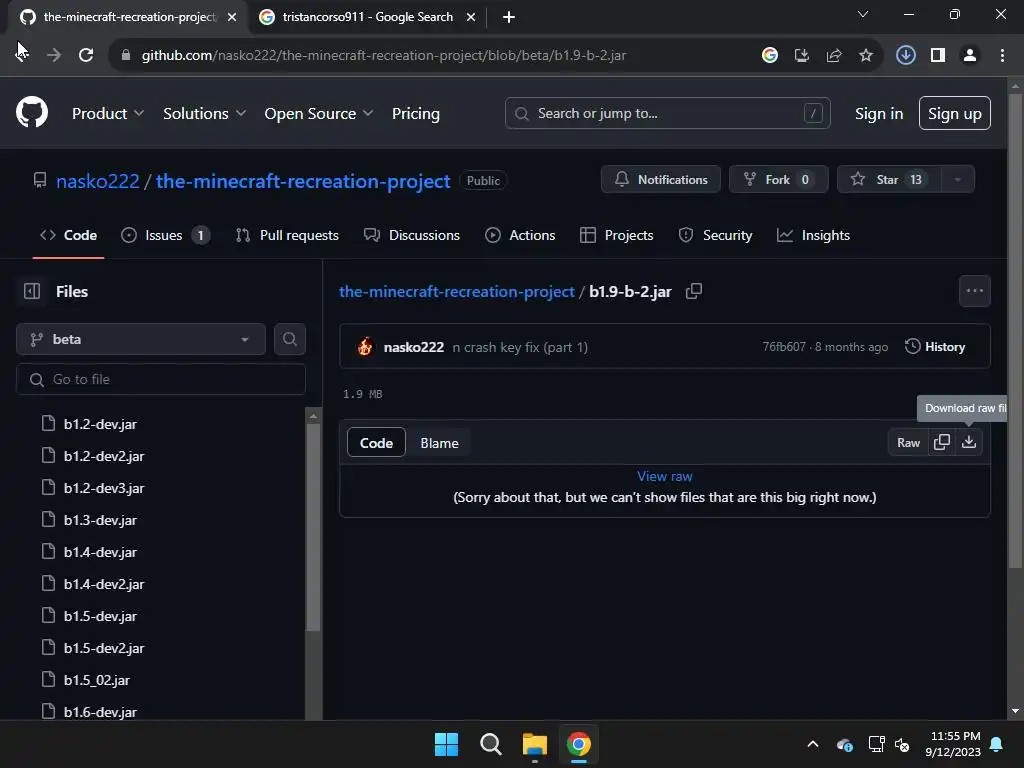Click the Go to file input
Image resolution: width=1024 pixels, height=768 pixels.
[161, 379]
